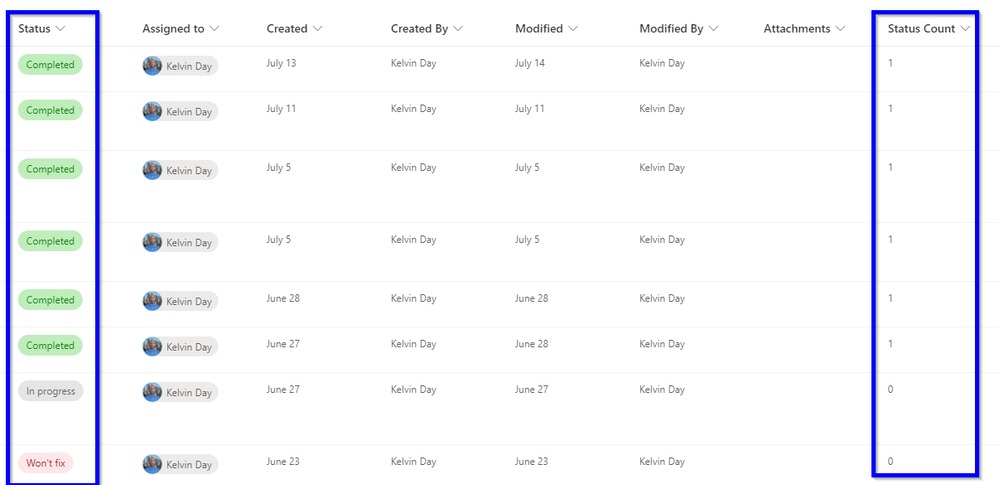The height and width of the screenshot is (485, 999).
Task: Select the July 14 modified date cell
Action: (x=530, y=63)
